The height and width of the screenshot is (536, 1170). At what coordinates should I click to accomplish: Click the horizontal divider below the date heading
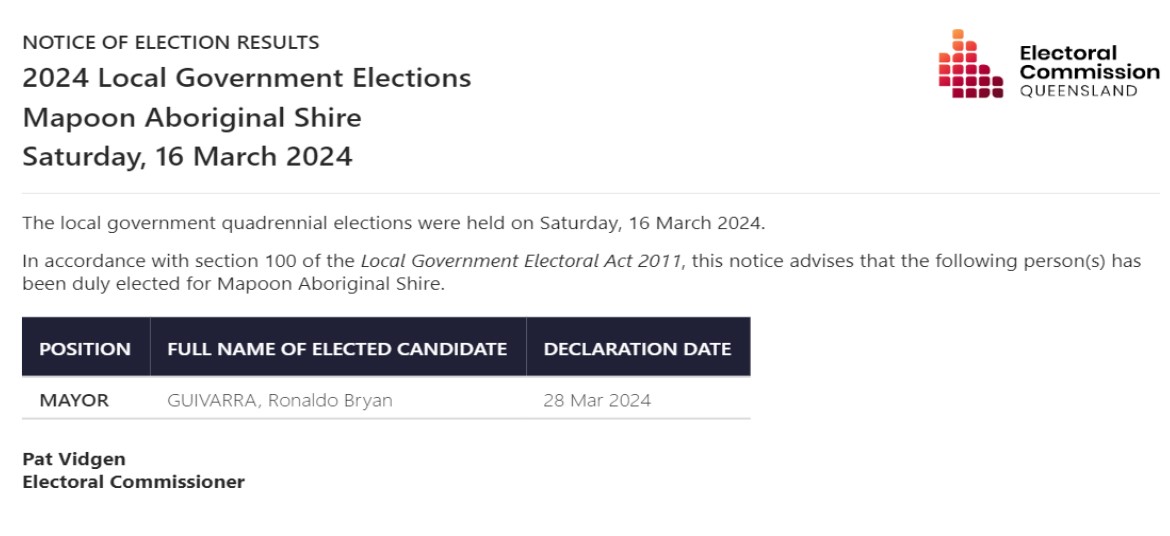pyautogui.click(x=591, y=194)
